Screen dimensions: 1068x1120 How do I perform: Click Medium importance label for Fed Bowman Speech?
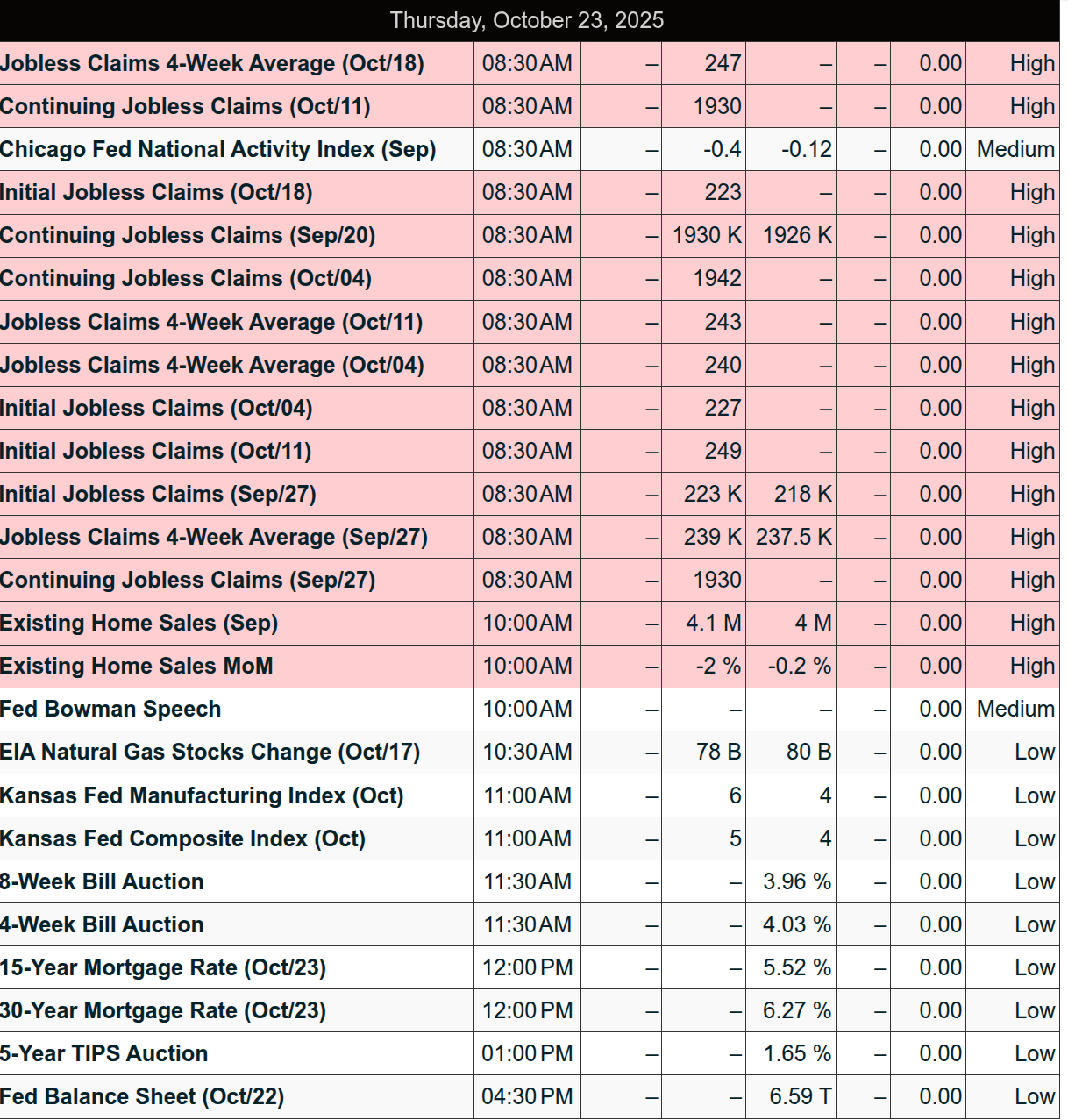[1015, 710]
